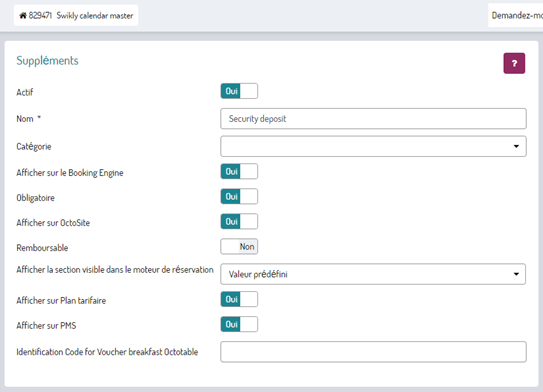
Task: Click the Obligatoire label text
Action: [x=35, y=198]
